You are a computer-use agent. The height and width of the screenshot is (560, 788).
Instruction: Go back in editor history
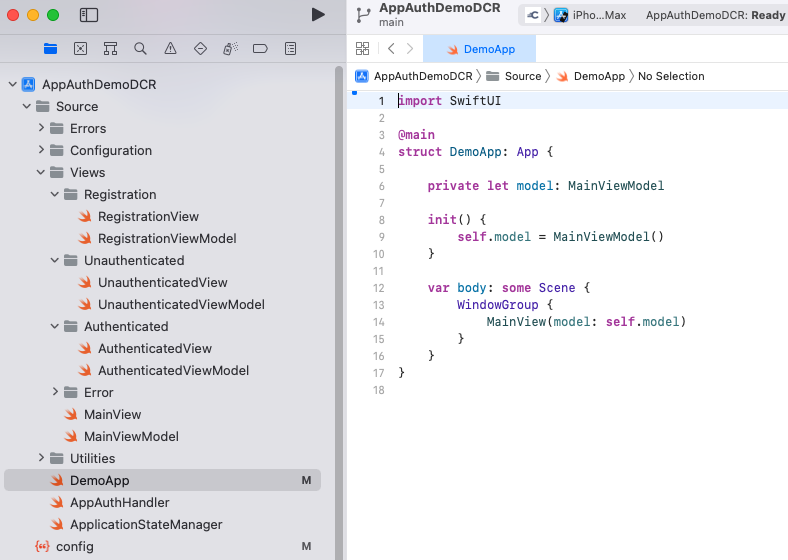(x=391, y=49)
